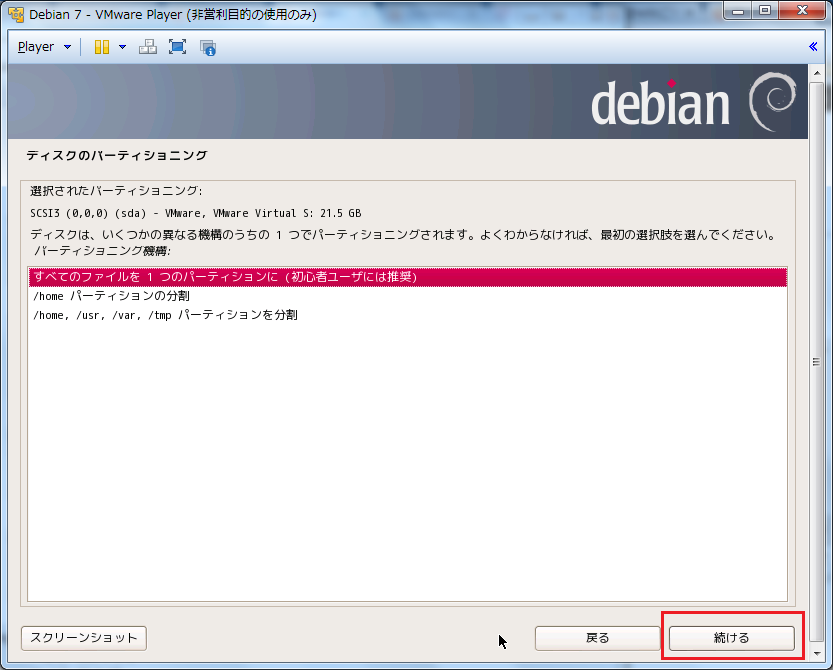Click the vertical scrollbar thumb

point(816,362)
